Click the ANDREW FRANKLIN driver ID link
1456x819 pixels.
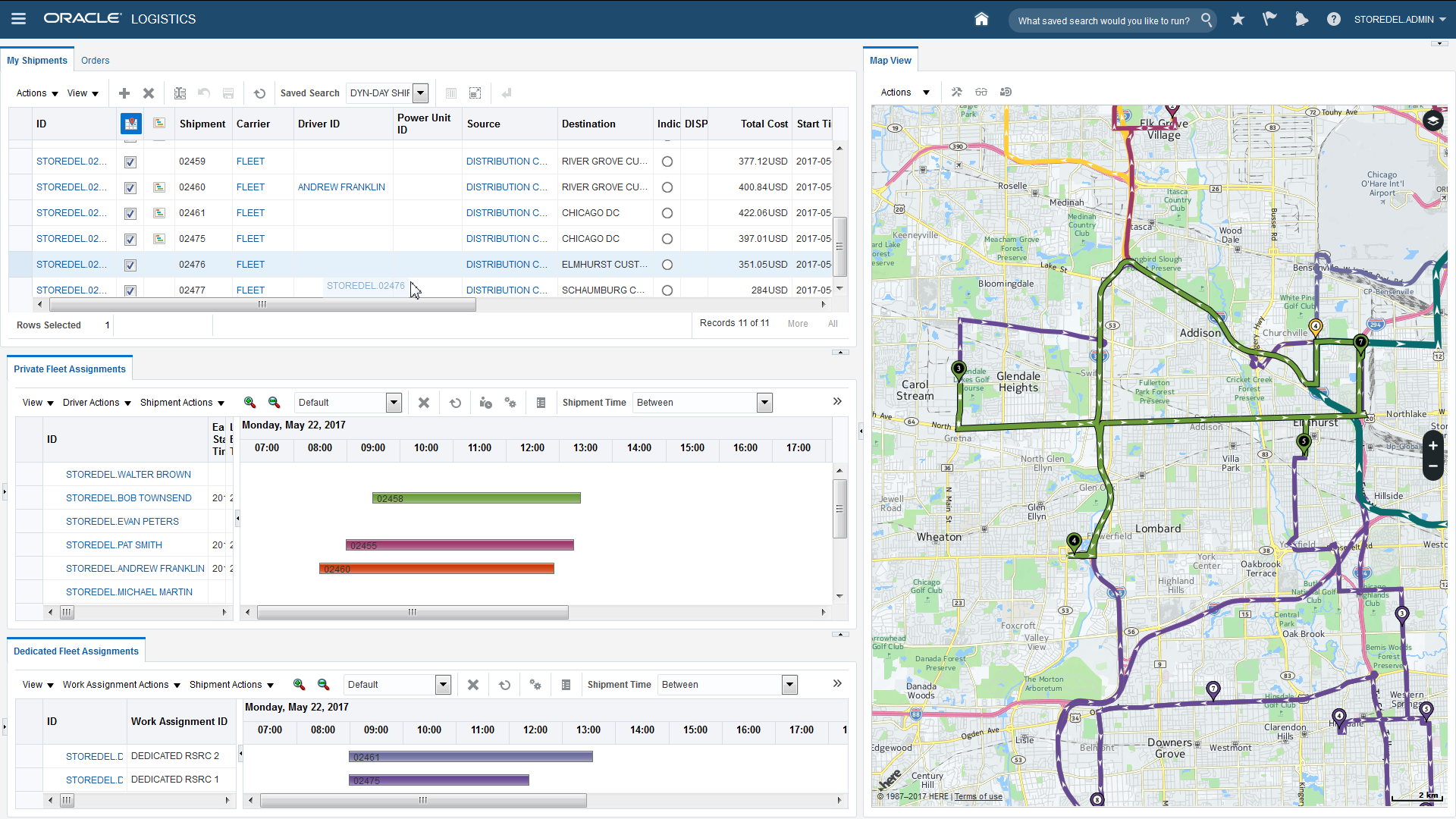pos(341,187)
